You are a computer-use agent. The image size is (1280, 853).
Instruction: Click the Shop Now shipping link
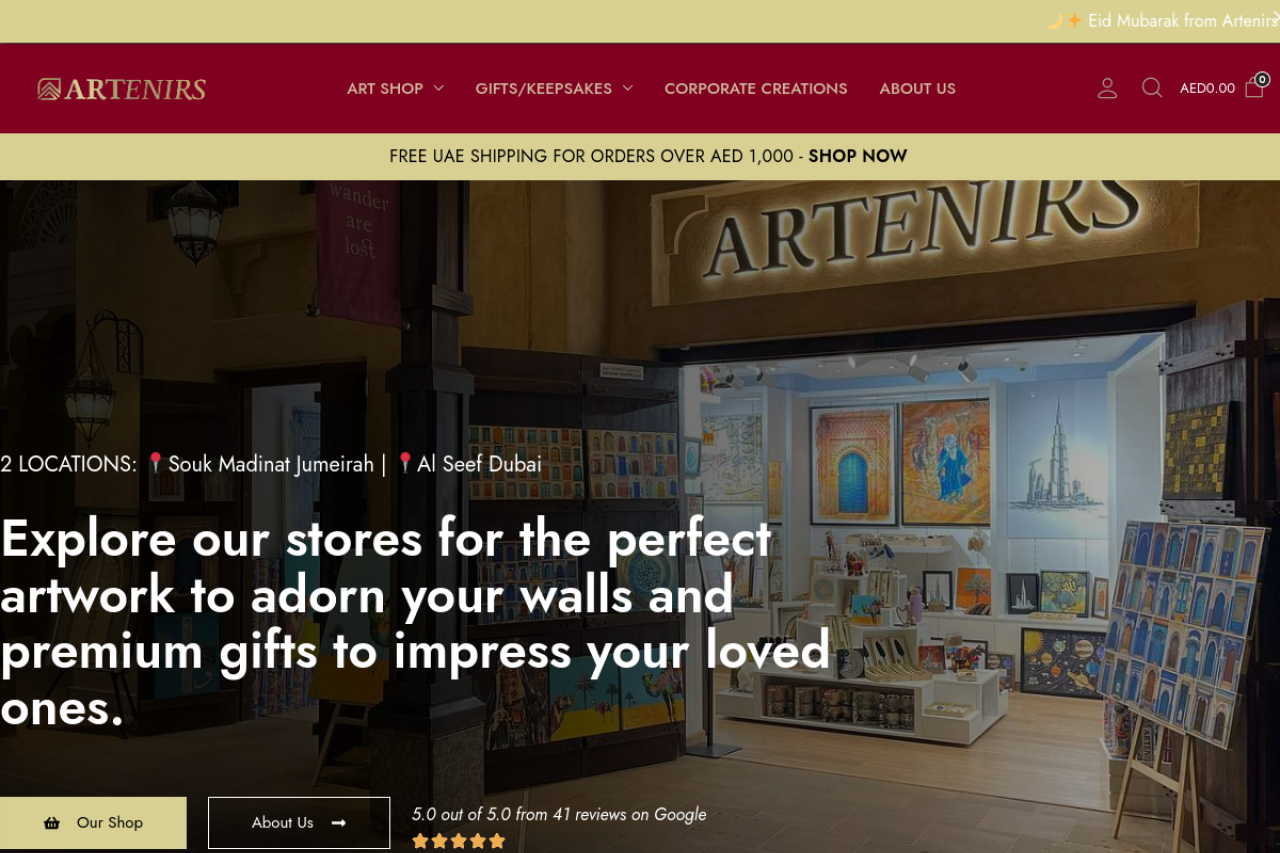(858, 156)
